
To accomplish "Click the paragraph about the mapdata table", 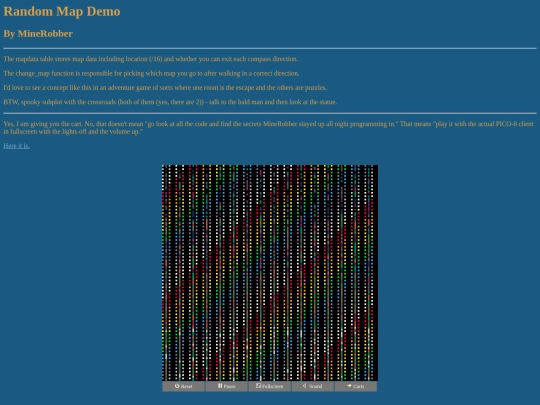I will click(150, 59).
